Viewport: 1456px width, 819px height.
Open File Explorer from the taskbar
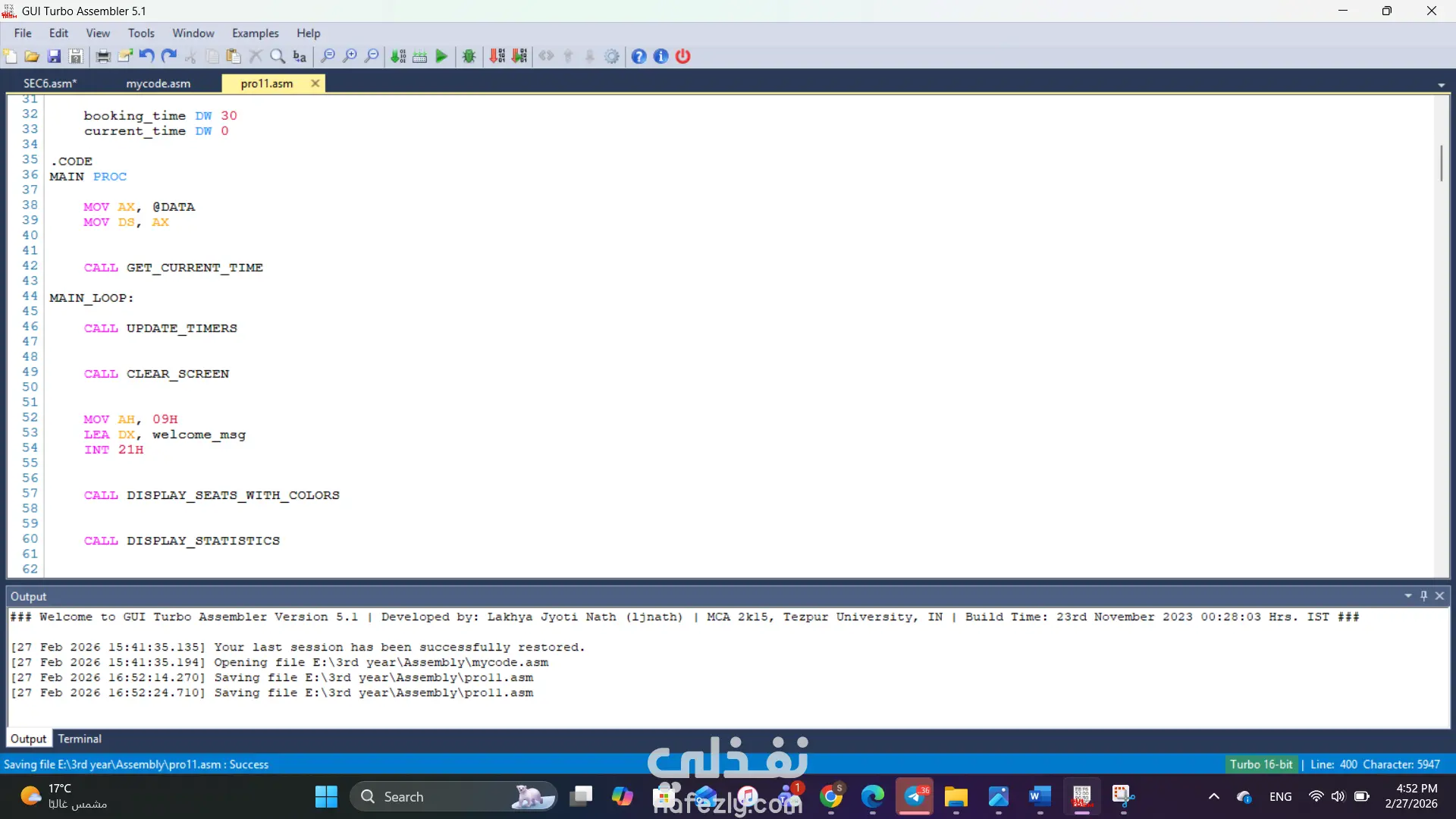(955, 796)
